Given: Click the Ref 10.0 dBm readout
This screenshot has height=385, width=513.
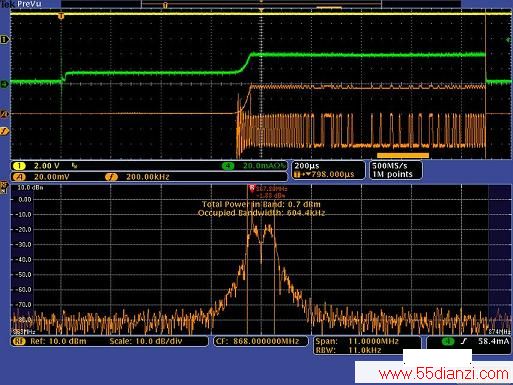Looking at the screenshot, I should [58, 341].
